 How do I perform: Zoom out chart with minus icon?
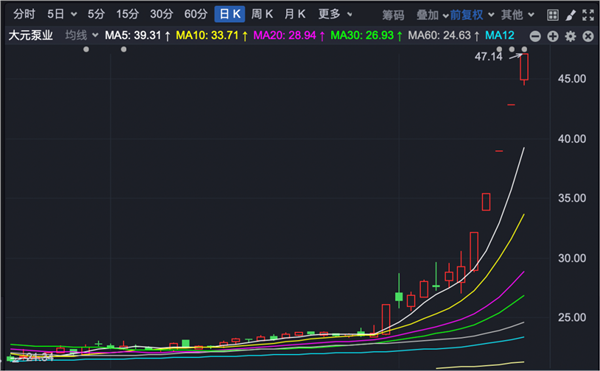click(x=535, y=36)
